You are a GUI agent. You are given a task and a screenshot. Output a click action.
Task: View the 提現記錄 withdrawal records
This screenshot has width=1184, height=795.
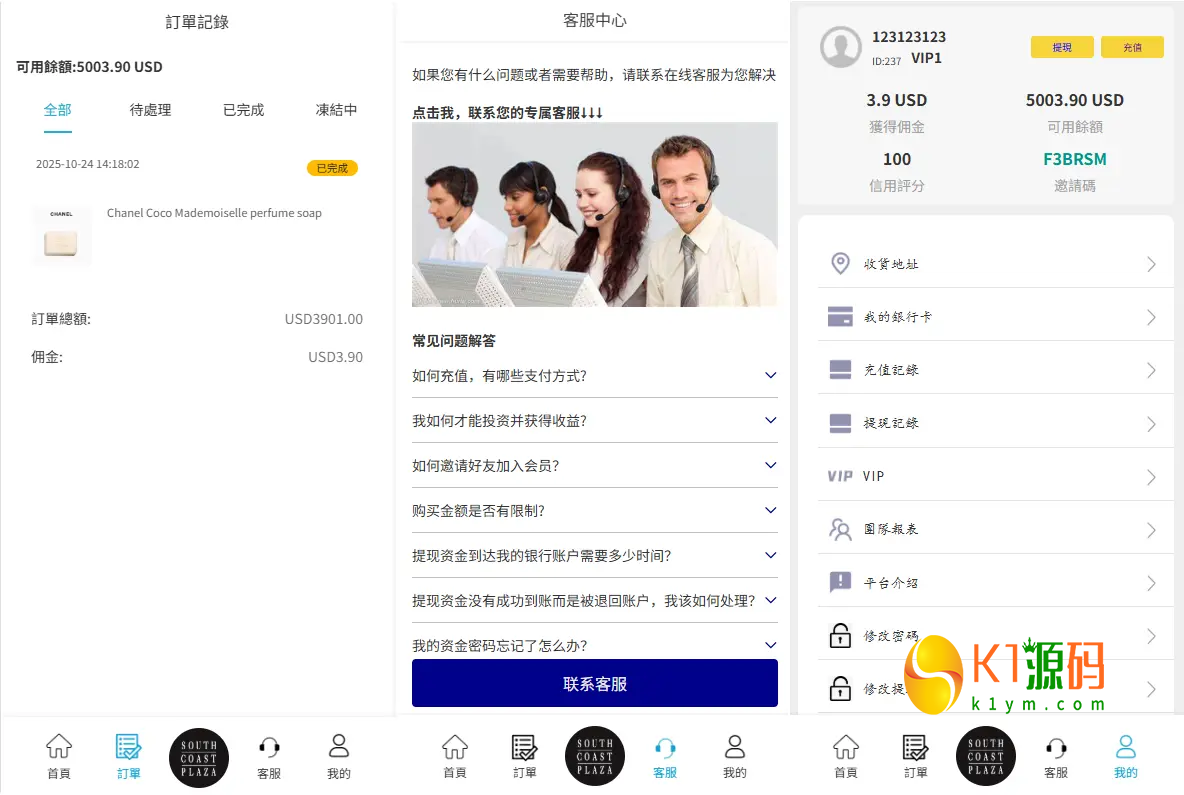[995, 422]
